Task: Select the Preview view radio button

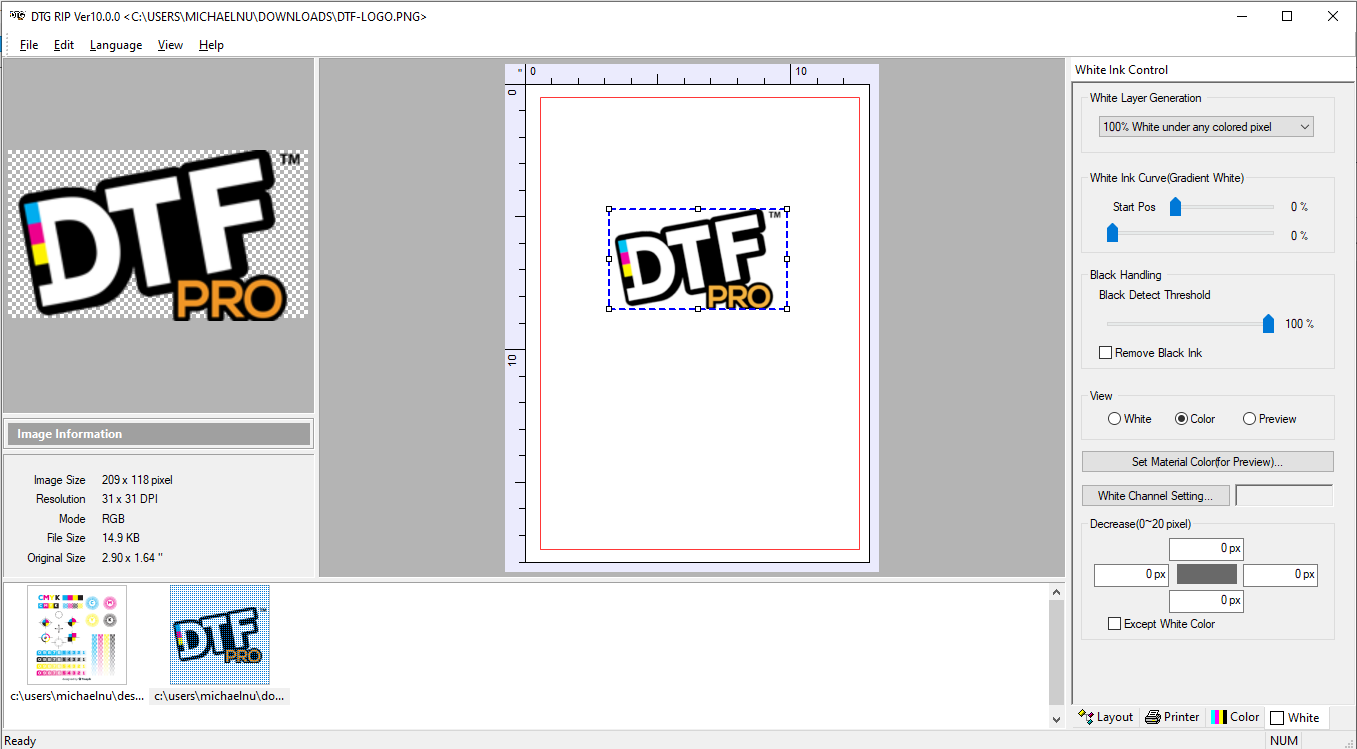Action: pos(1249,419)
